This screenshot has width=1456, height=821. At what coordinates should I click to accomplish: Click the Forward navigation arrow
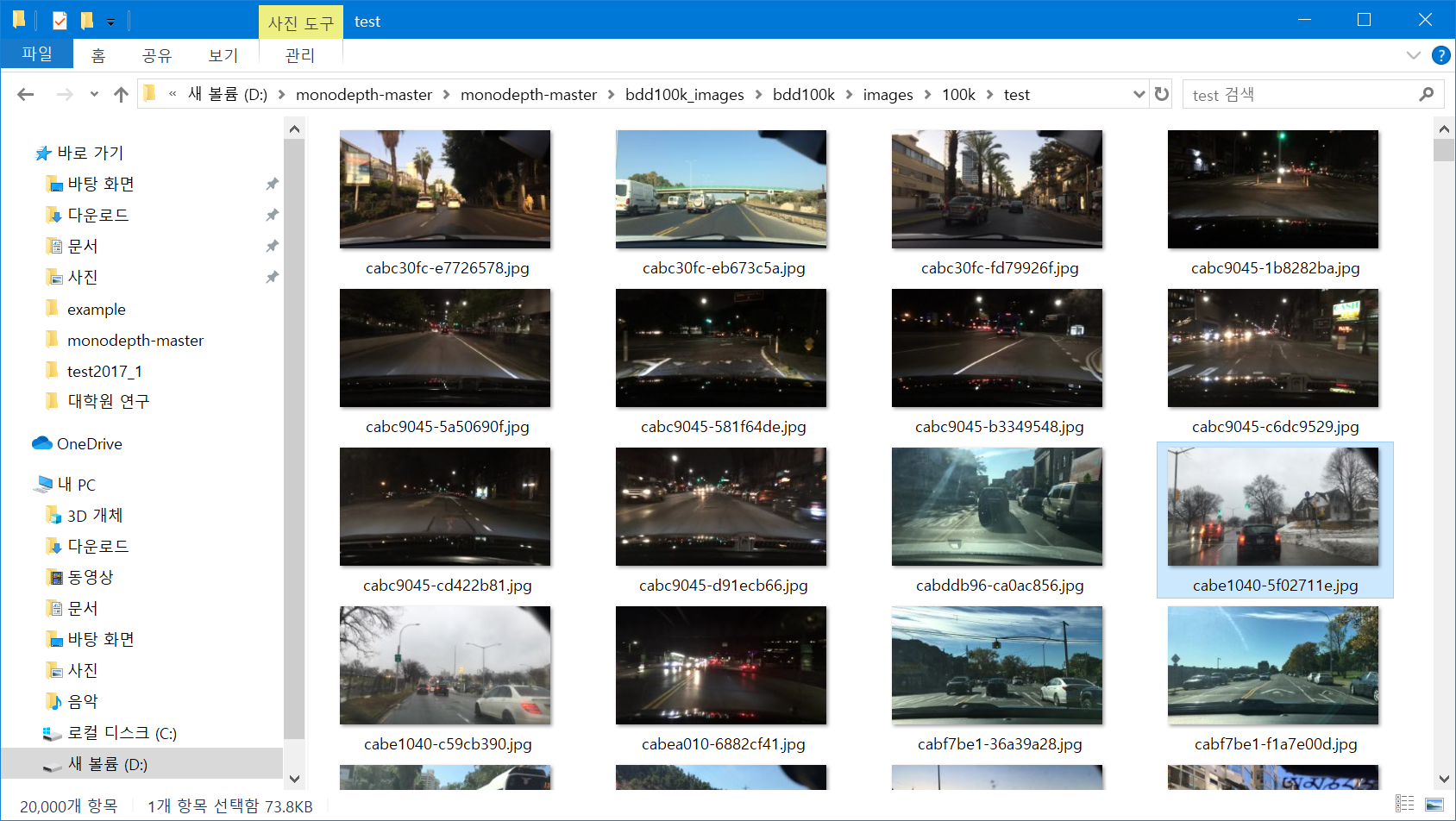tap(65, 95)
